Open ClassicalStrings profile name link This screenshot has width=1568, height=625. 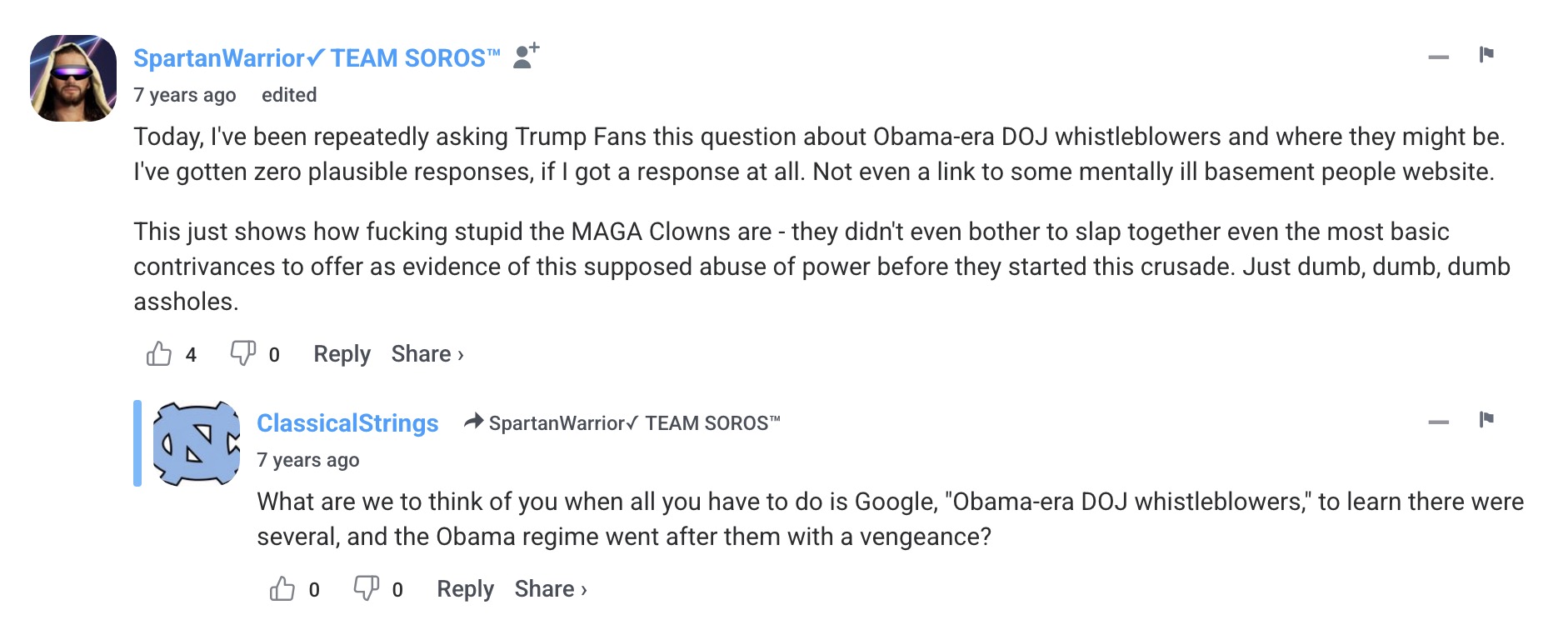pos(347,423)
